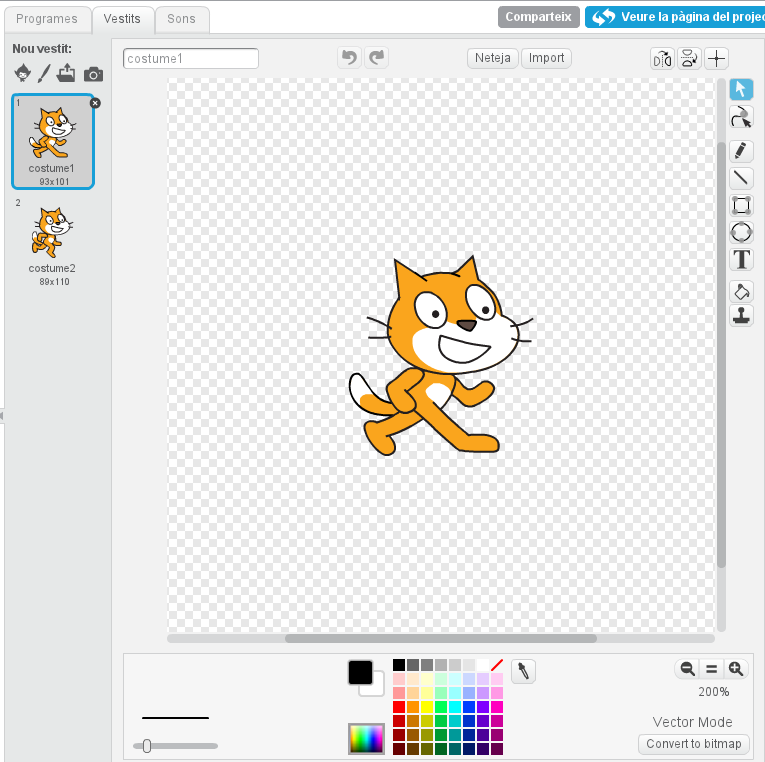
Task: Reset canvas zoom to 100%
Action: pyautogui.click(x=711, y=669)
